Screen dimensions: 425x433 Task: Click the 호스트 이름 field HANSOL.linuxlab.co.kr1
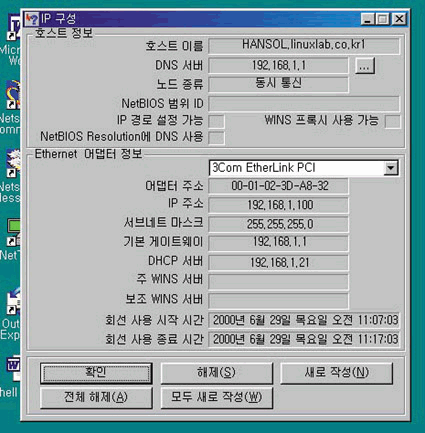pos(304,46)
